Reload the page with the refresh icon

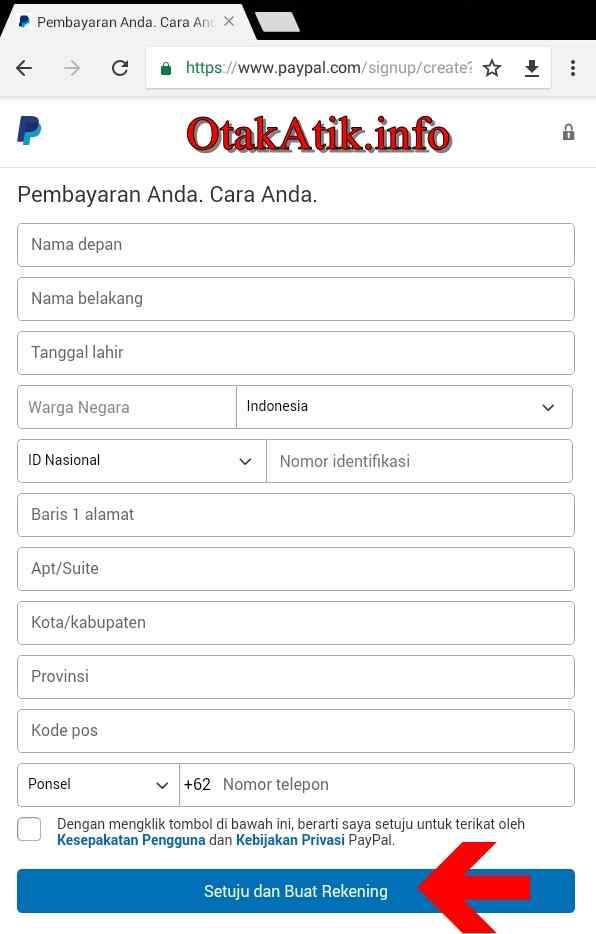pyautogui.click(x=120, y=68)
